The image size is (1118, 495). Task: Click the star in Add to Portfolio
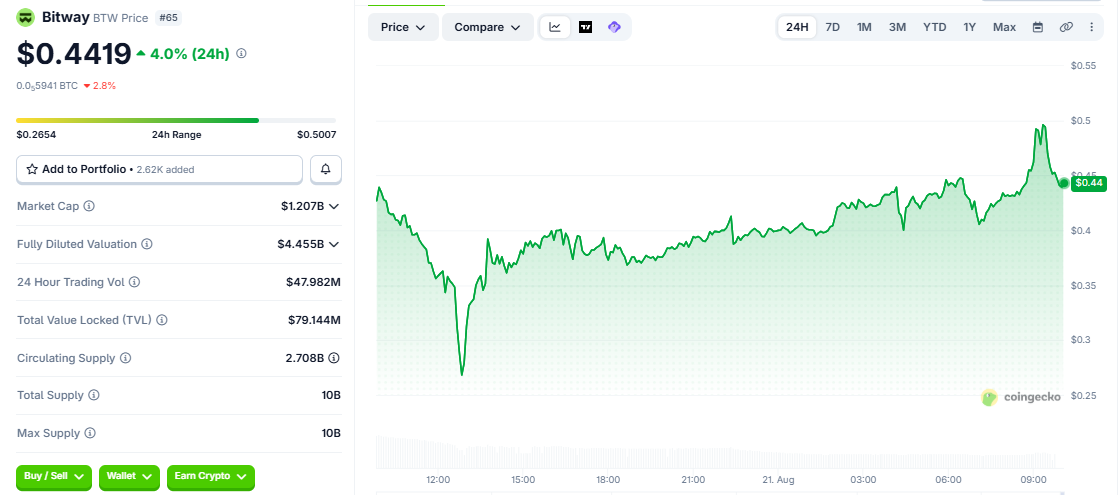click(x=32, y=169)
